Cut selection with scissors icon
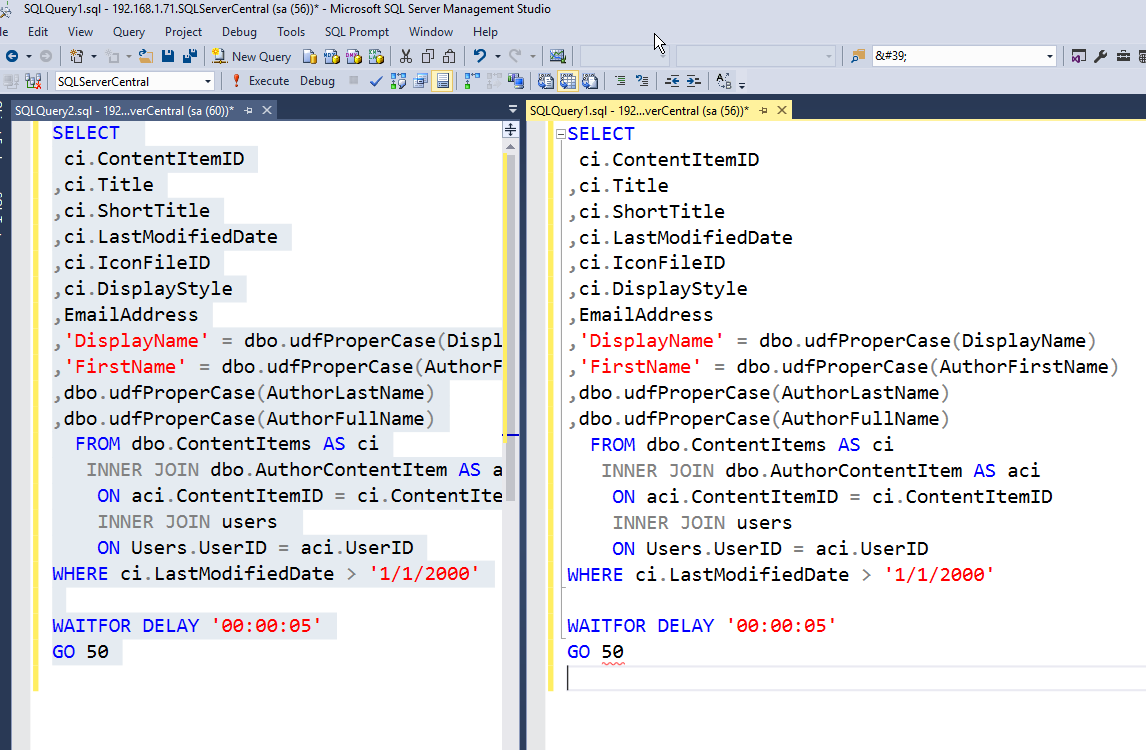The height and width of the screenshot is (750, 1146). [406, 56]
